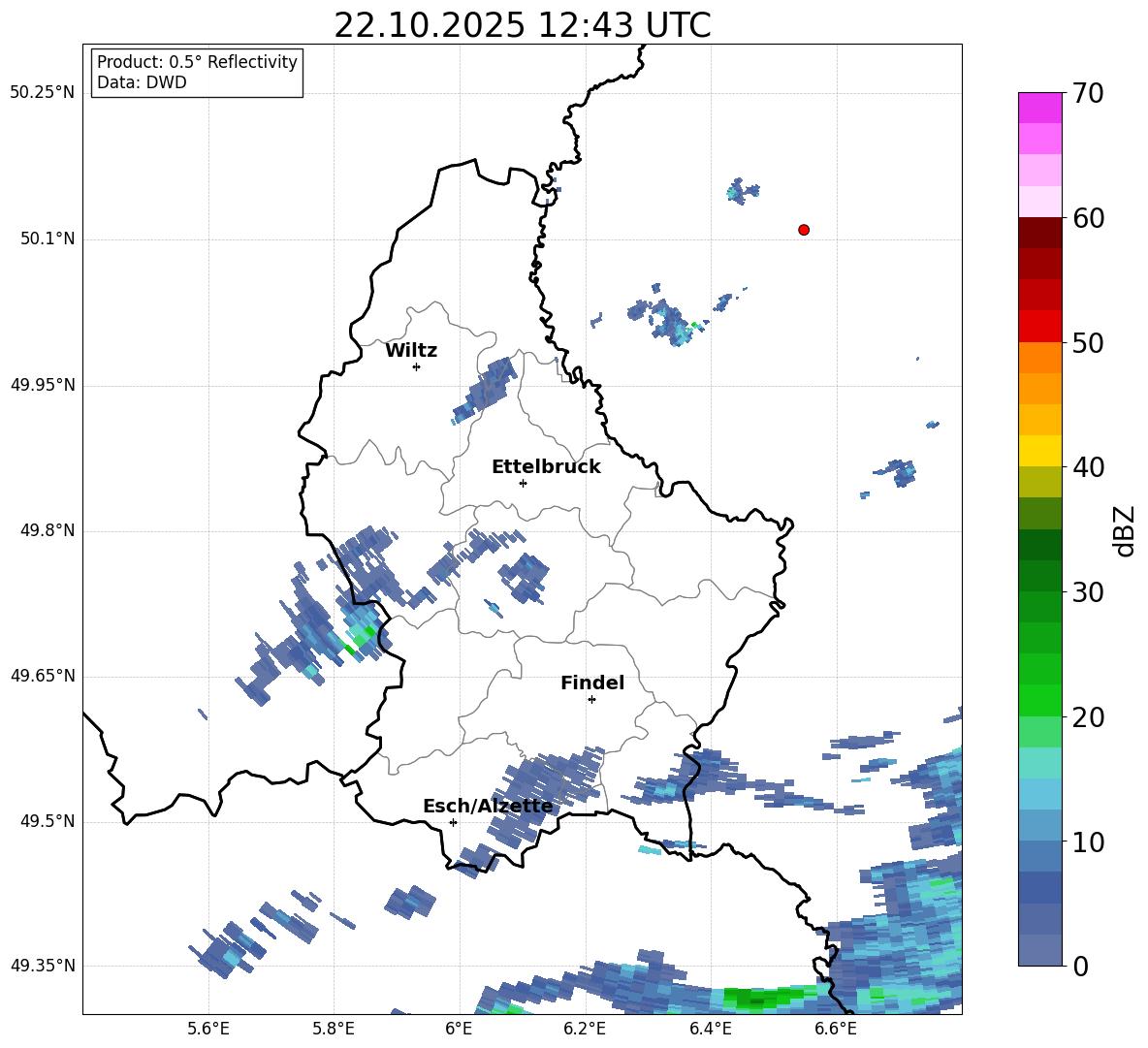
Task: Click the 10 value on the colorbar
Action: point(1088,842)
